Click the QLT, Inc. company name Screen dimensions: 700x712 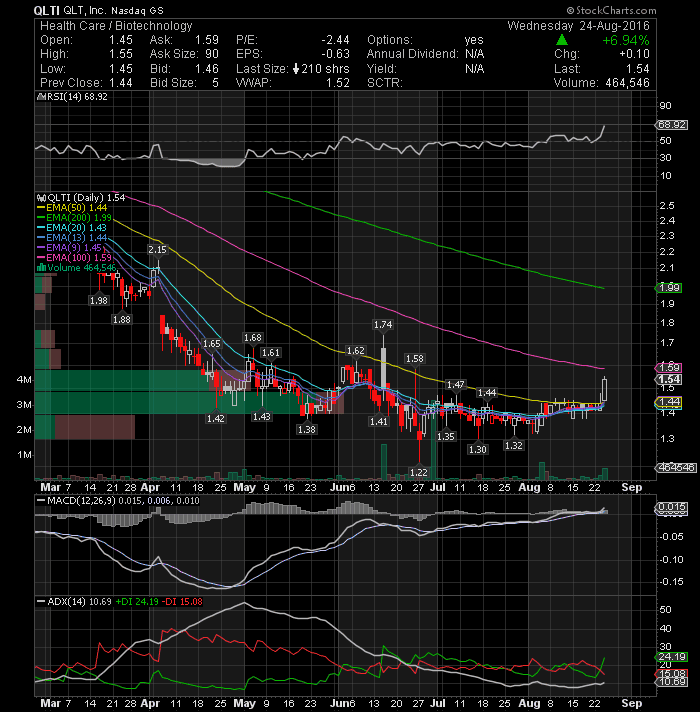(x=85, y=10)
